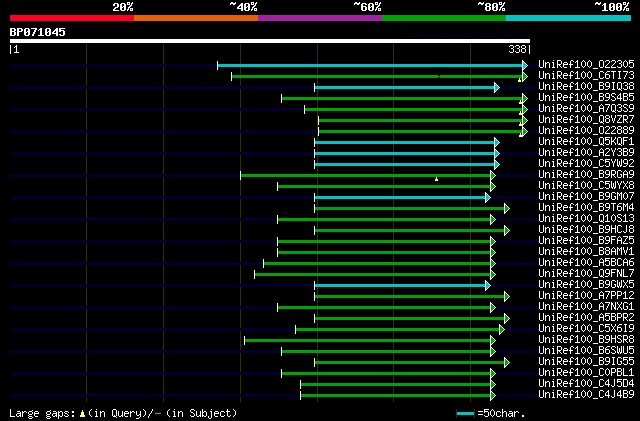Open hit UniRef100_B9GM07
The image size is (640, 421).
click(x=586, y=196)
